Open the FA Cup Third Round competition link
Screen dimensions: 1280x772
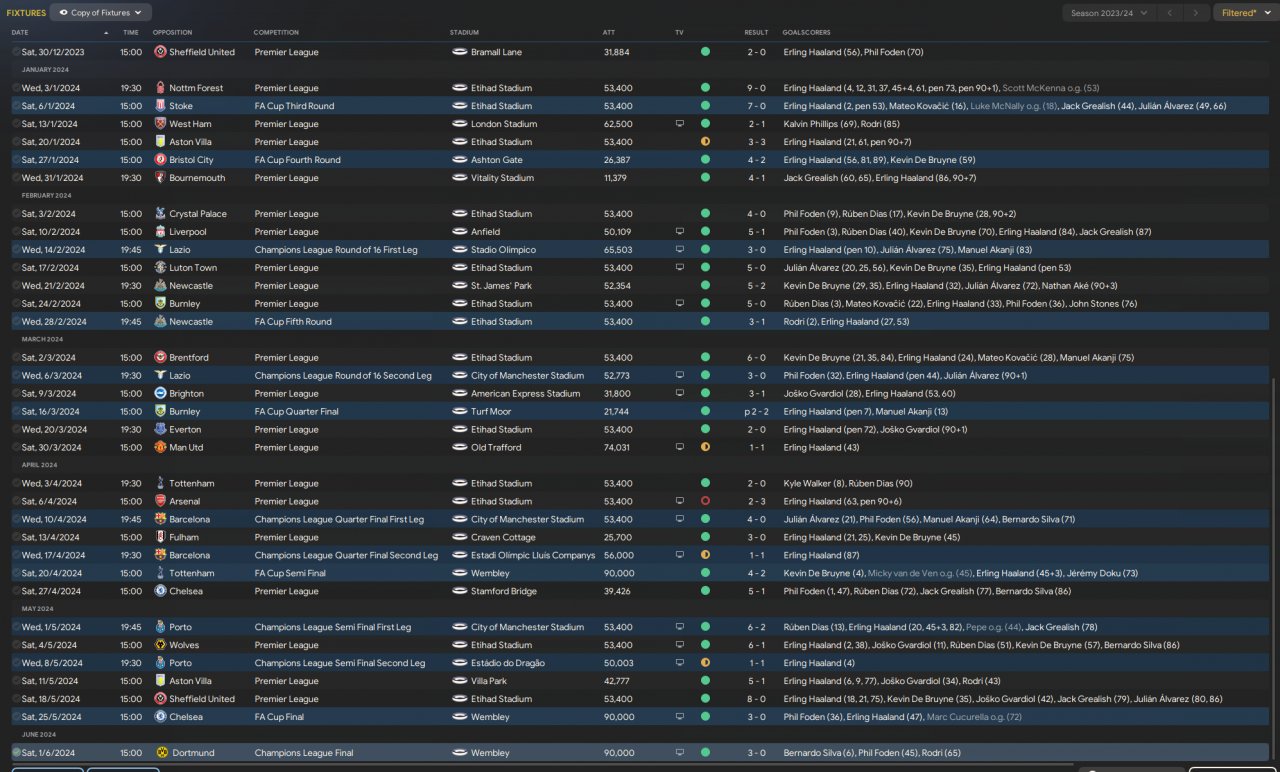click(295, 106)
